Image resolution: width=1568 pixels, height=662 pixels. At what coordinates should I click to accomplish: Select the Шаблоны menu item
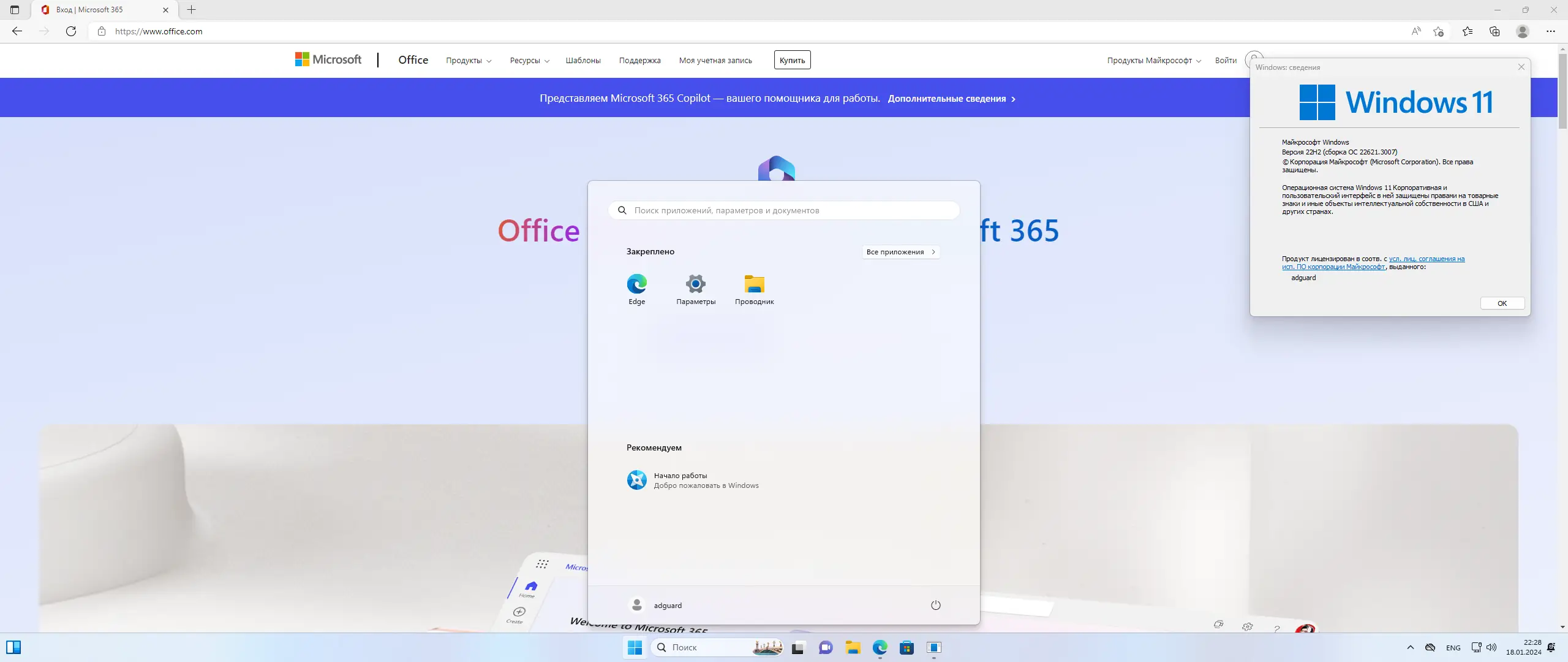582,60
